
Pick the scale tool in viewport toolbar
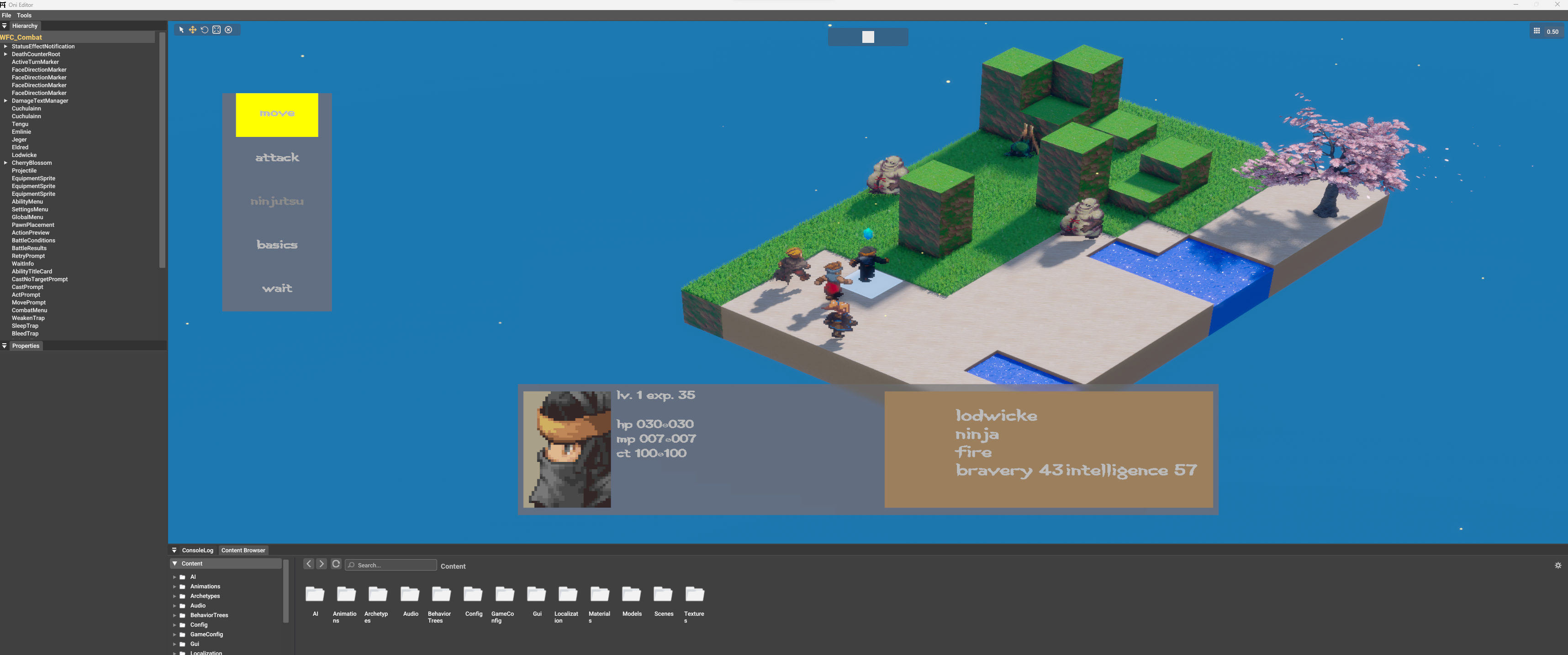point(216,30)
